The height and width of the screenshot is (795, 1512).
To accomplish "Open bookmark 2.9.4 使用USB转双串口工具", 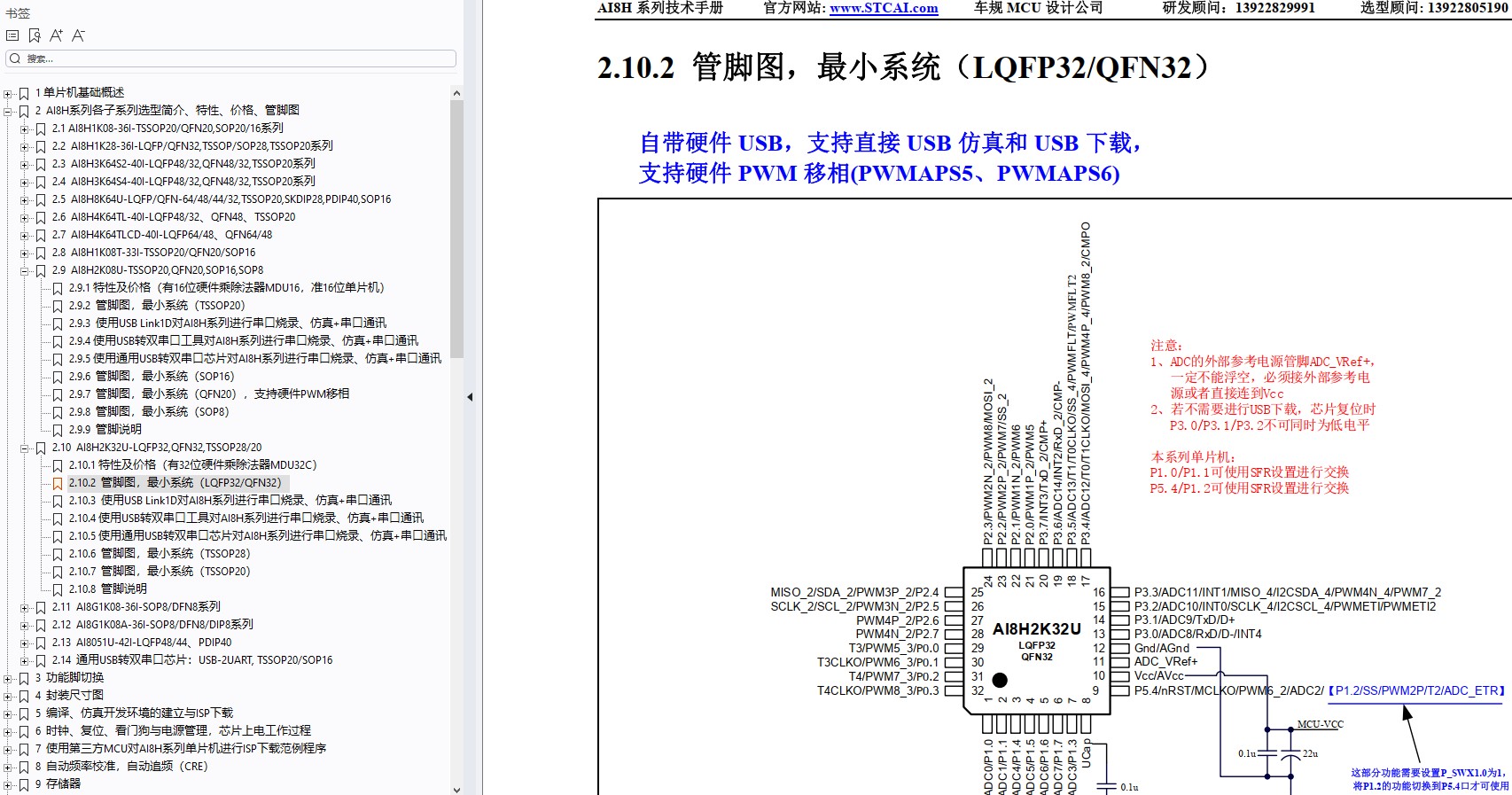I will tap(244, 341).
